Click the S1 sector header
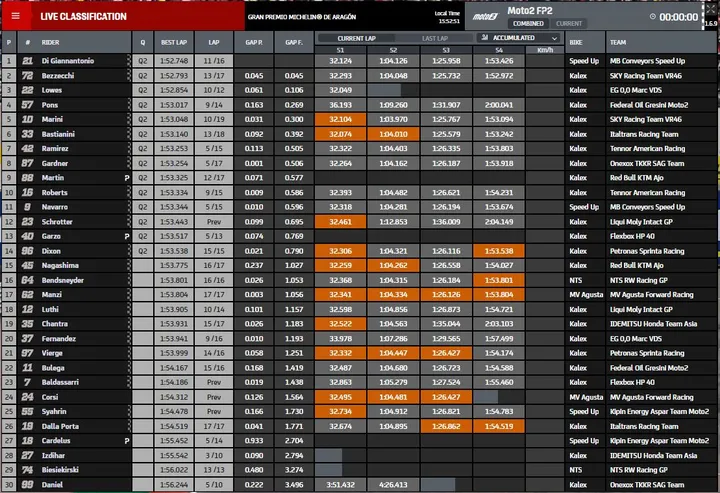The image size is (720, 493). (x=340, y=50)
